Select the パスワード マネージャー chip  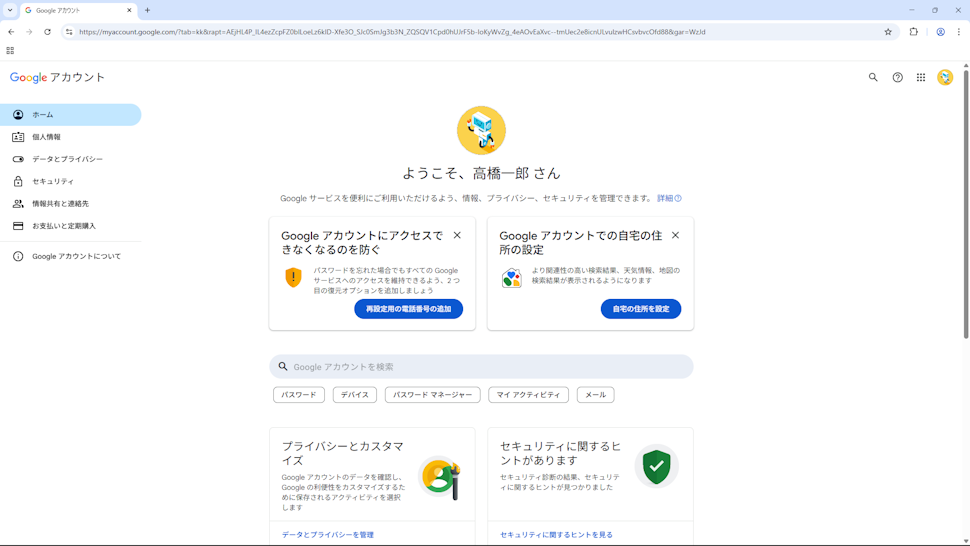[432, 395]
